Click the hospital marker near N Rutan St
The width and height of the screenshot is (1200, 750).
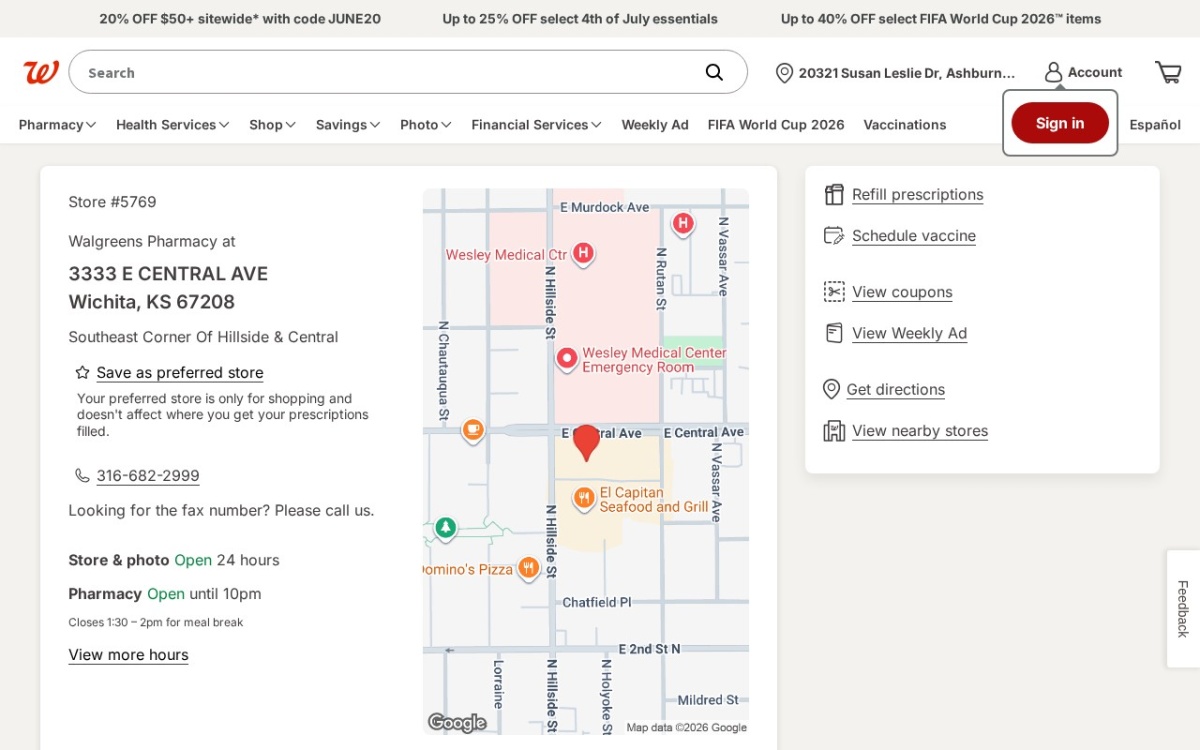click(x=683, y=223)
